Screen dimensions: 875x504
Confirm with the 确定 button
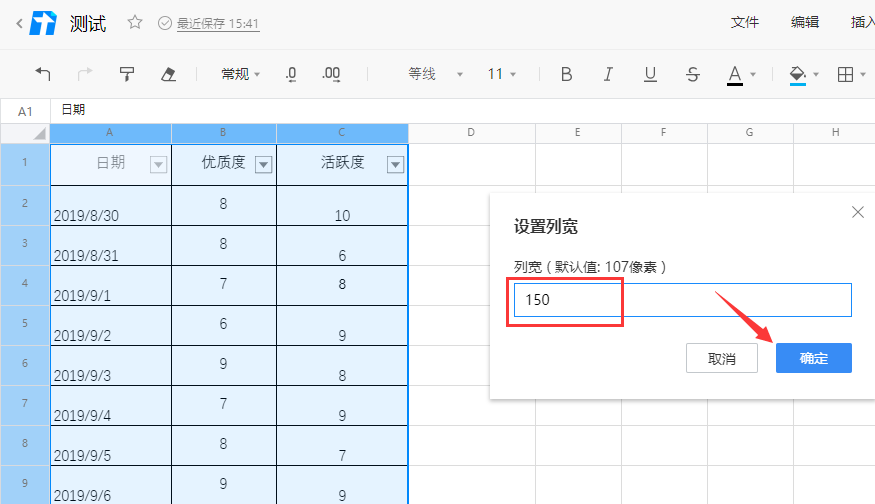[814, 358]
